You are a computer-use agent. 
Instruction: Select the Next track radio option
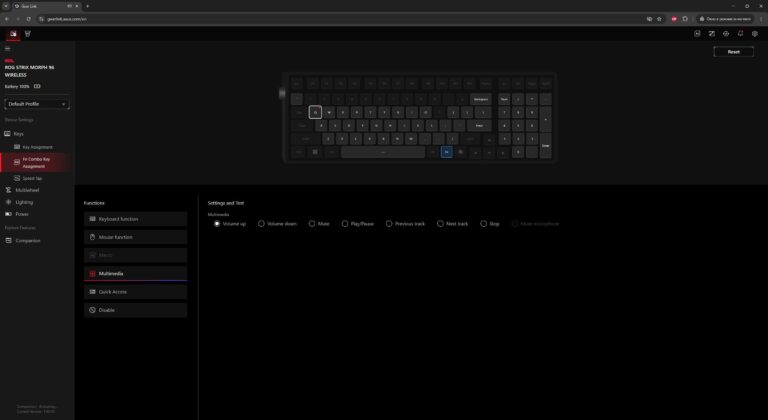click(x=440, y=223)
